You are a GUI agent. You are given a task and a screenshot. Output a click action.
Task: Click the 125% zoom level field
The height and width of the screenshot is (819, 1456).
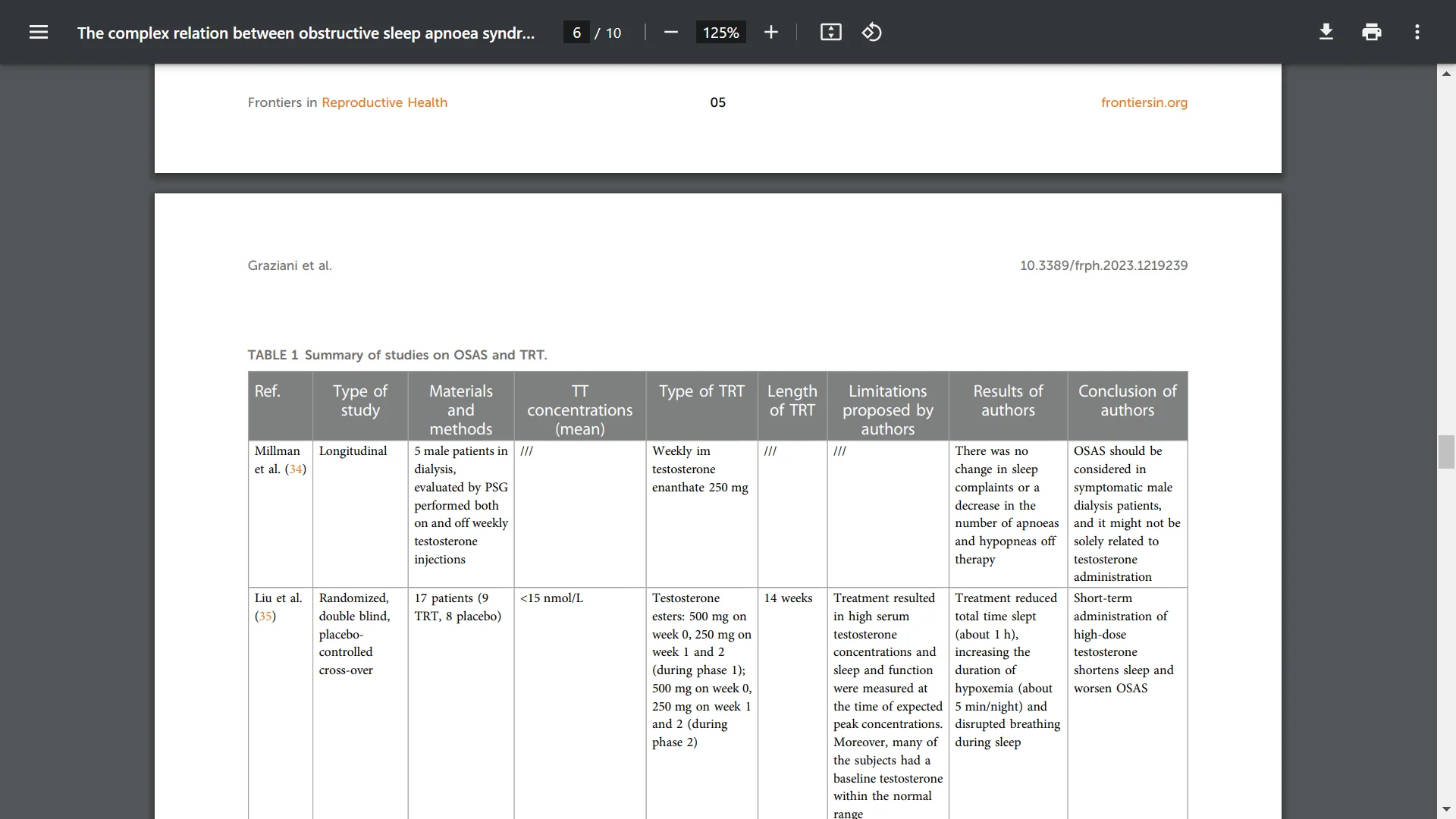720,33
